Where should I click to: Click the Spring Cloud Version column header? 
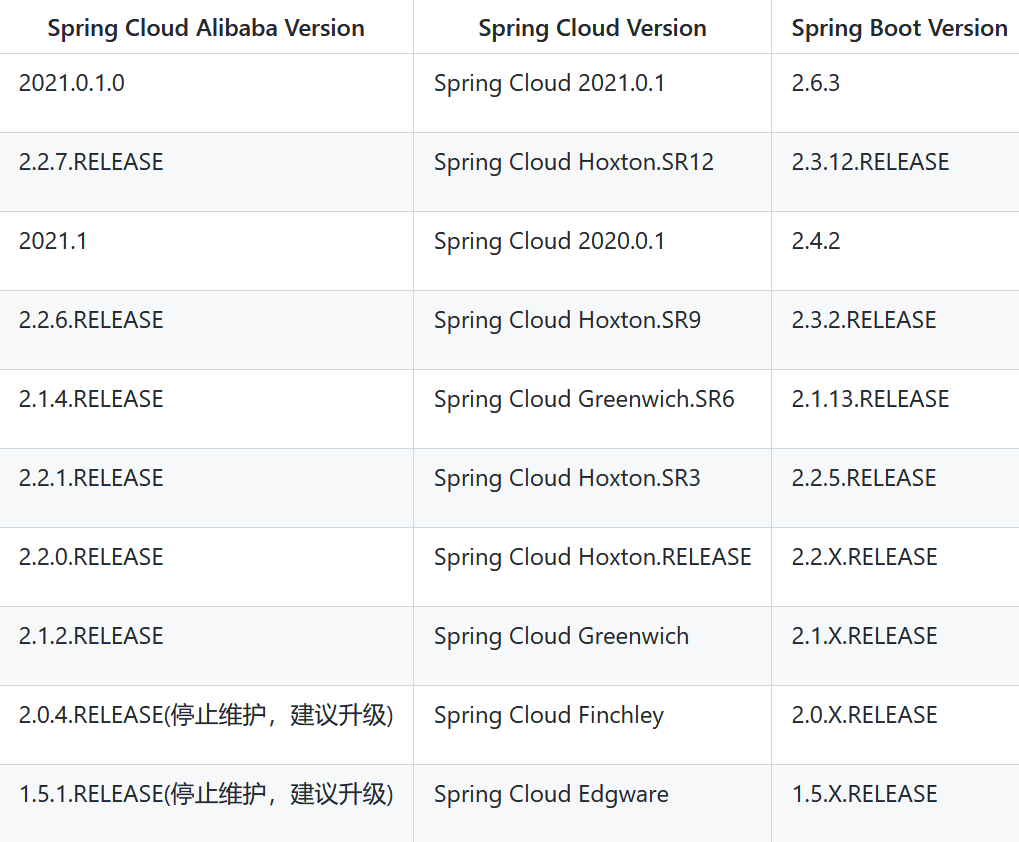coord(592,28)
